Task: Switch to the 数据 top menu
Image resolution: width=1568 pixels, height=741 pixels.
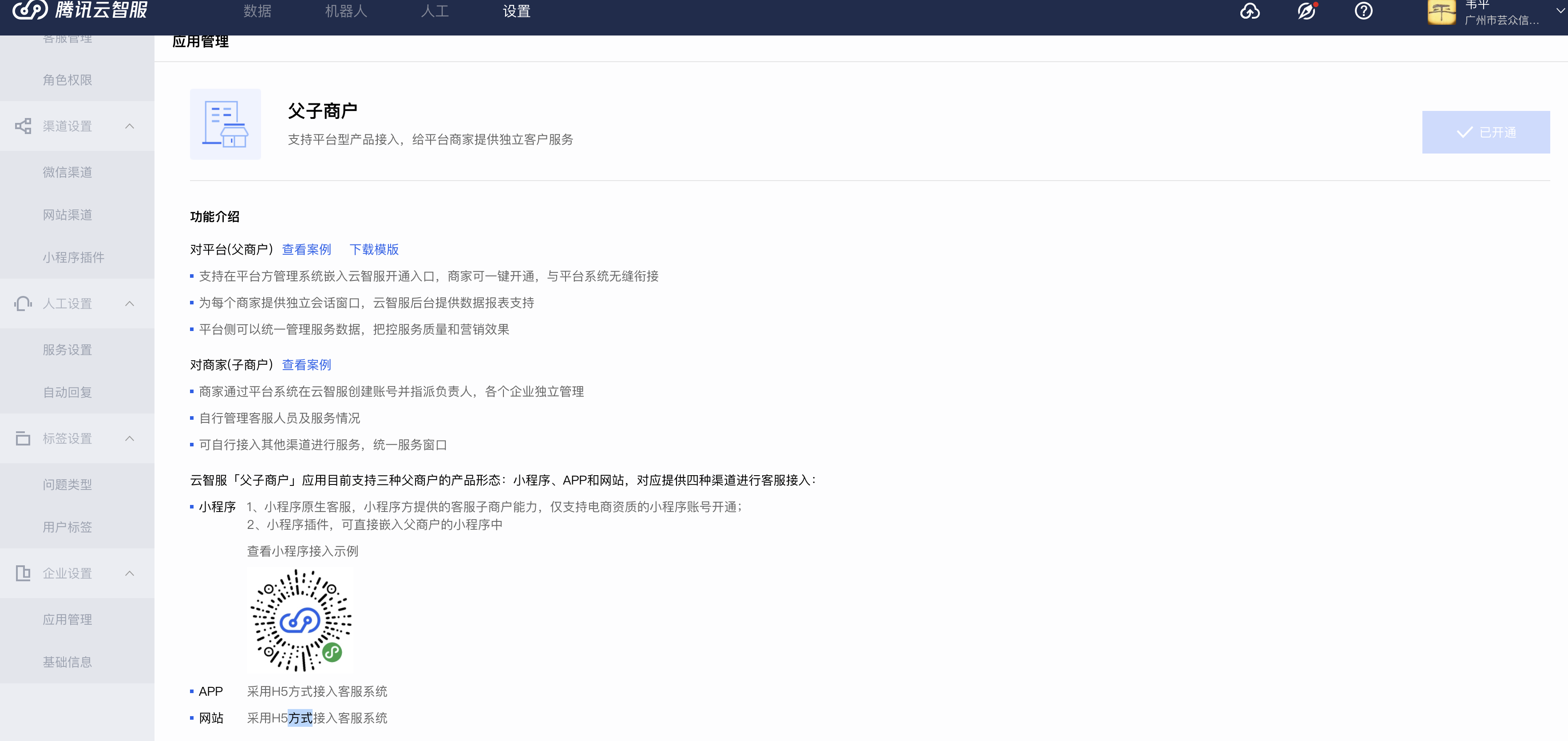Action: [x=257, y=12]
